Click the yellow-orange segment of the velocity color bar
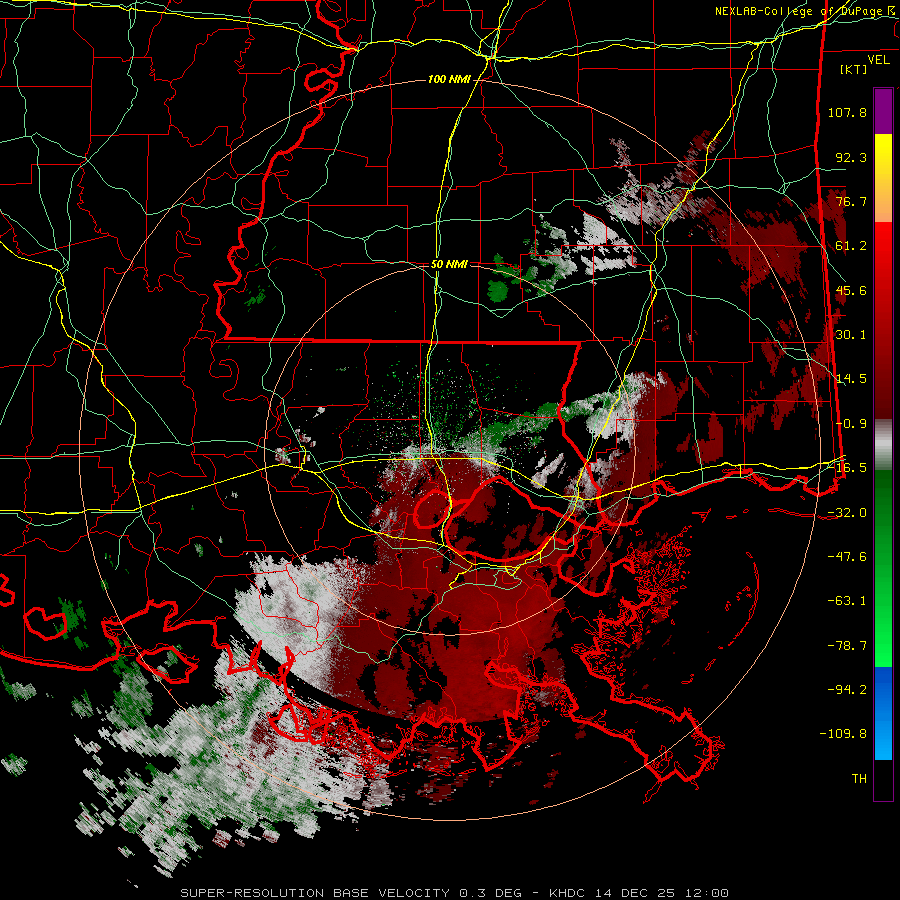This screenshot has height=900, width=900. coord(883,178)
